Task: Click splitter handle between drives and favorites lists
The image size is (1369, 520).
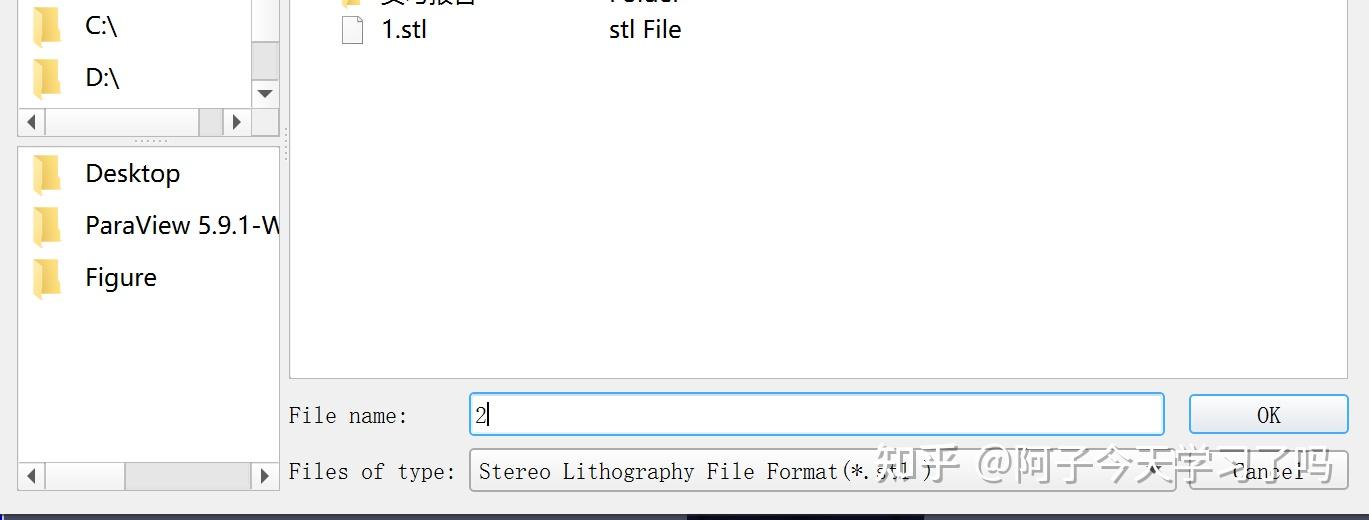Action: coord(150,141)
